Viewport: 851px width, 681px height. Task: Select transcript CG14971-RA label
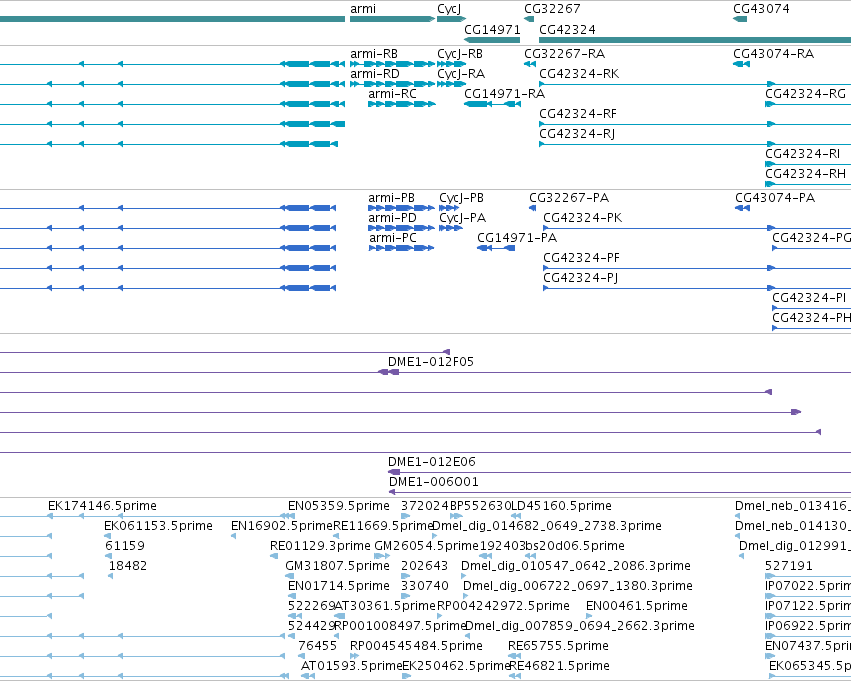click(505, 94)
